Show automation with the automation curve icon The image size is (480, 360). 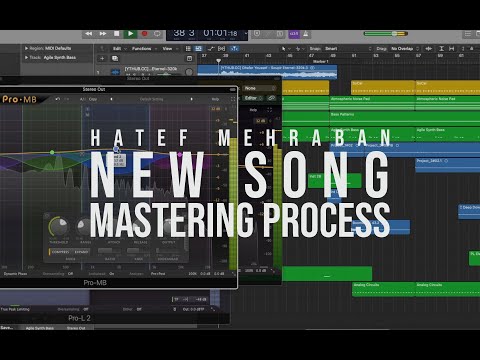coord(211,49)
